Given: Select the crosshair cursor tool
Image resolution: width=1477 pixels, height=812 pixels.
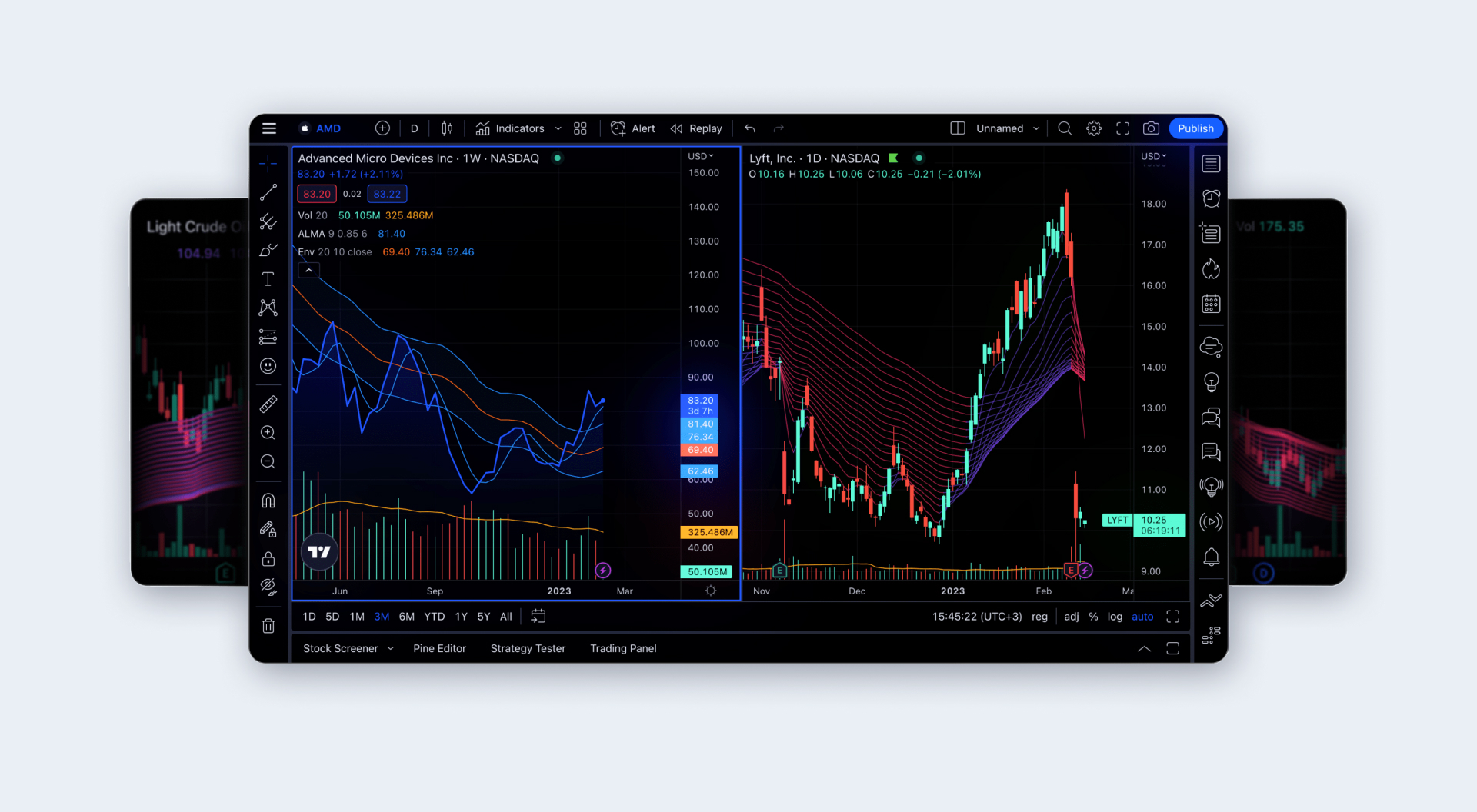Looking at the screenshot, I should 268,163.
